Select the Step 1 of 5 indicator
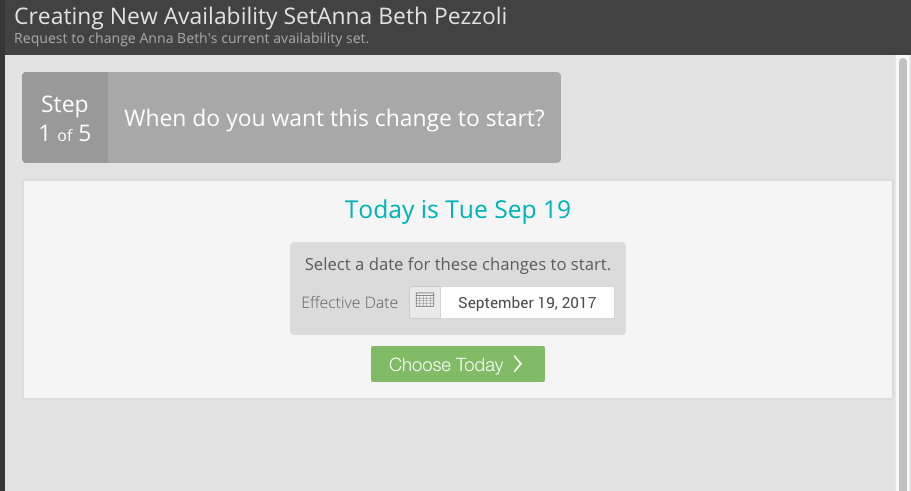 point(65,117)
